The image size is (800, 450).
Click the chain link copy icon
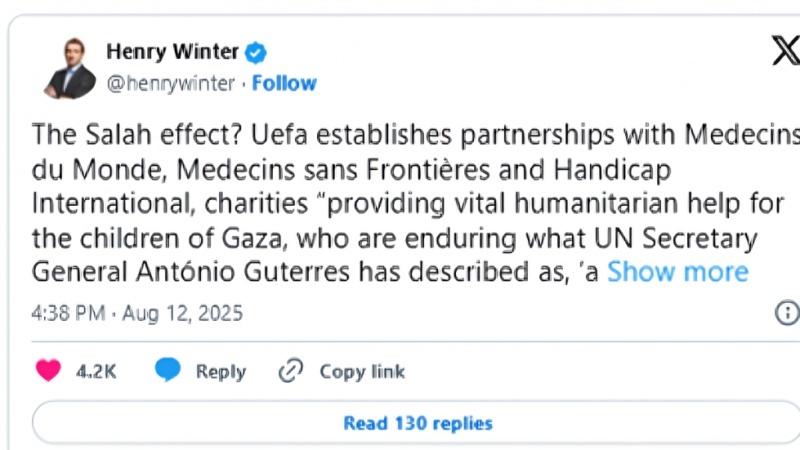coord(291,371)
